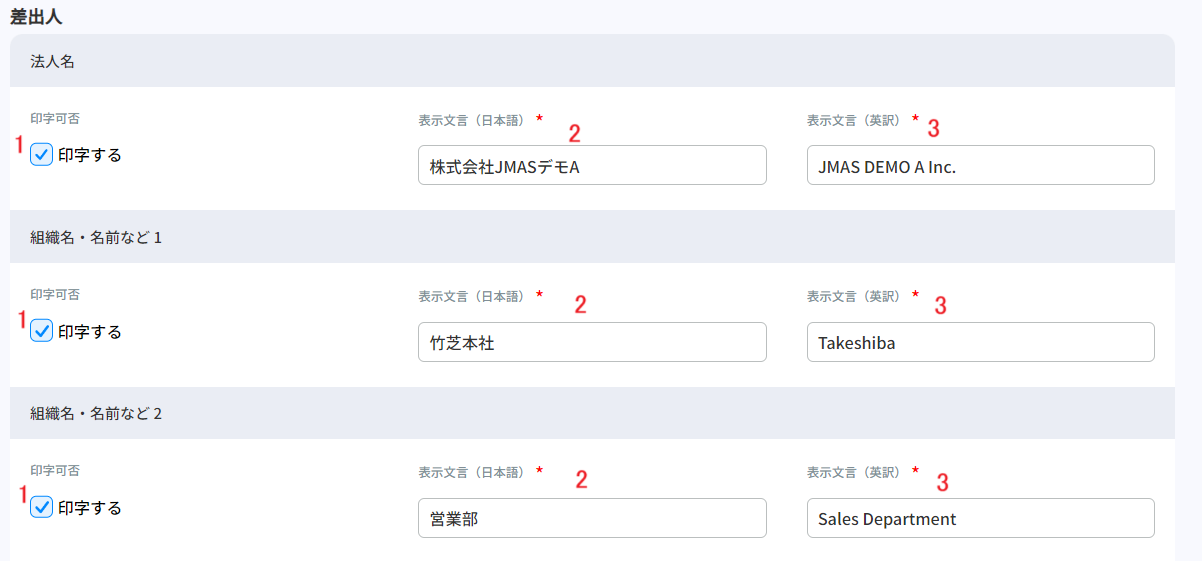The width and height of the screenshot is (1204, 566).
Task: Click 表示文言（英訳） label above Sales Department
Action: point(856,472)
